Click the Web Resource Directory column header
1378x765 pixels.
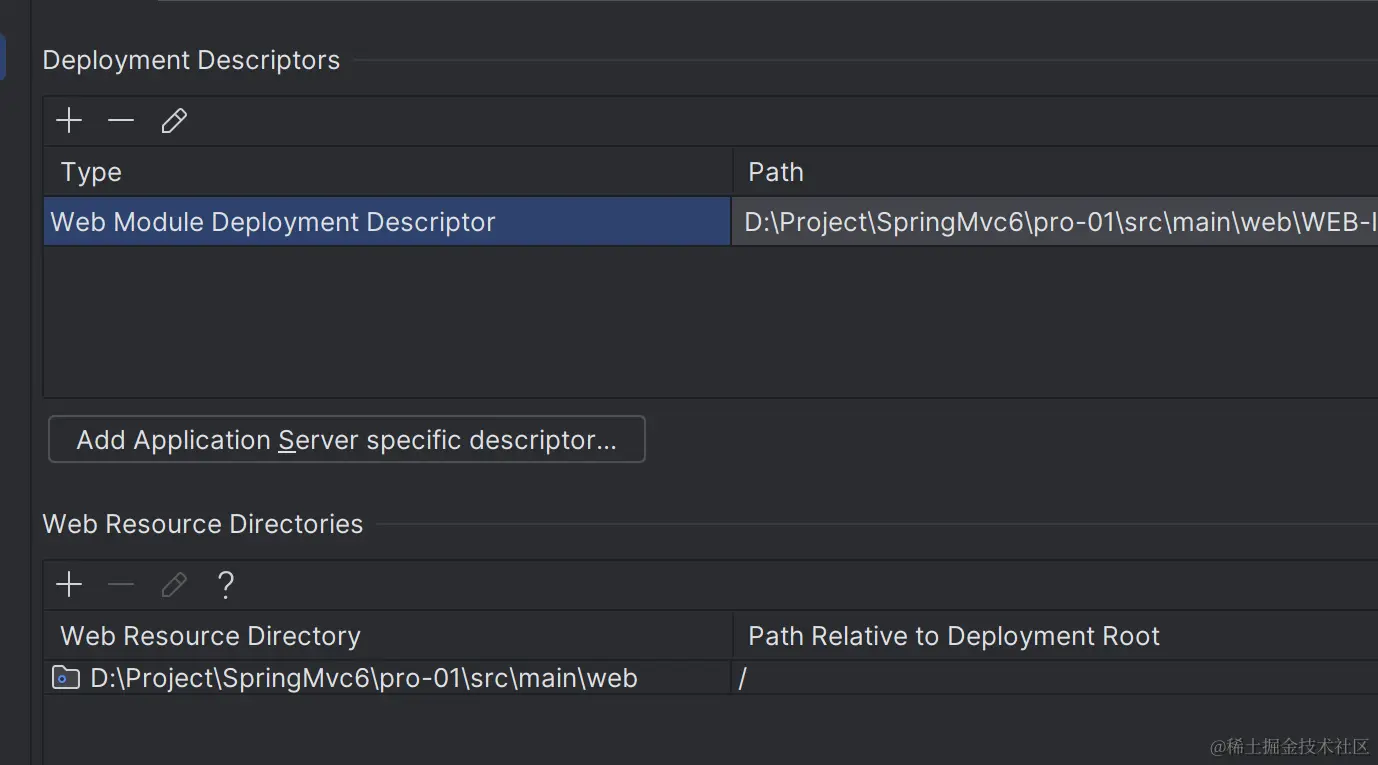pos(210,636)
